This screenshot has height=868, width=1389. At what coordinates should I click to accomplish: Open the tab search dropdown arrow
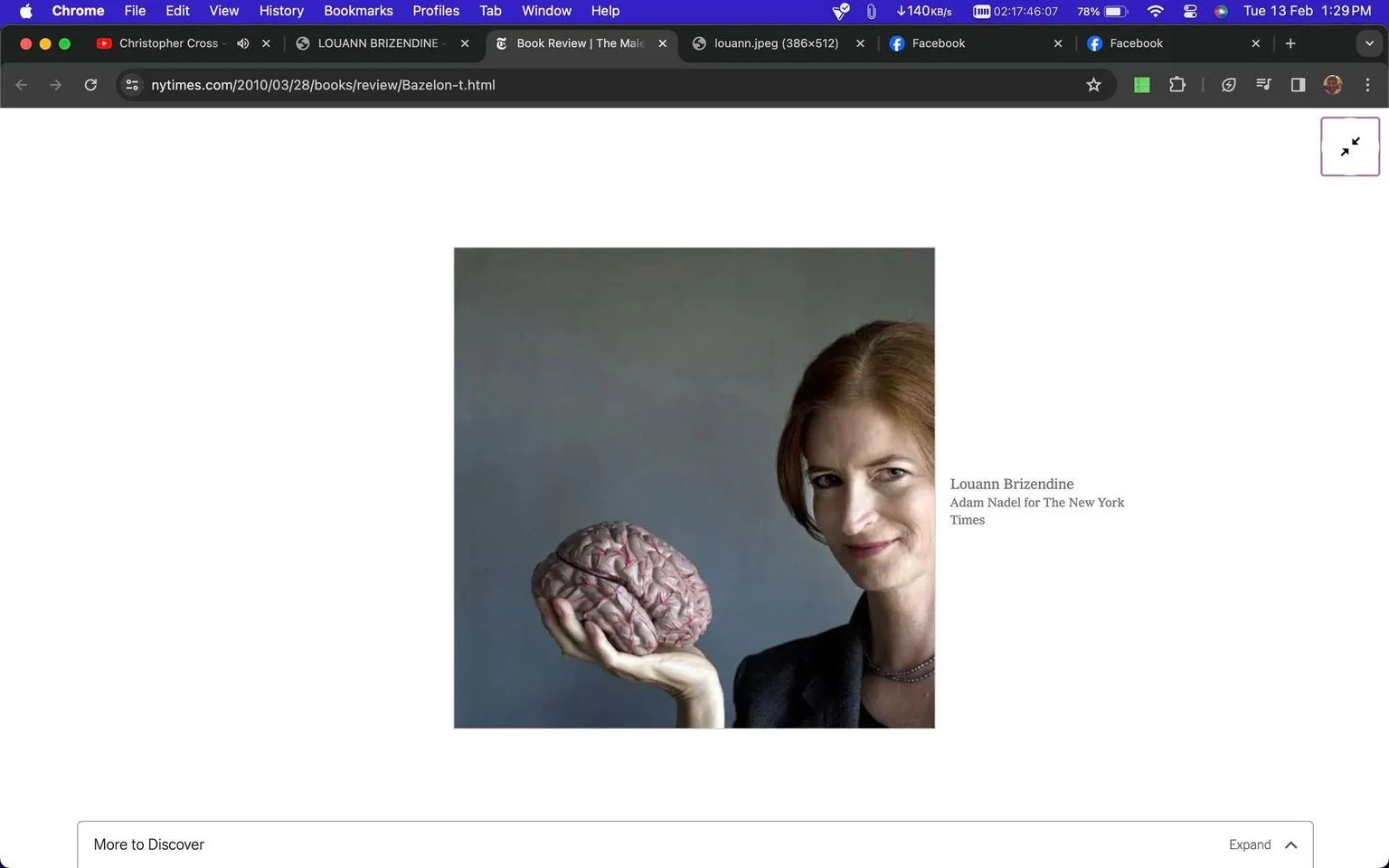coord(1369,43)
